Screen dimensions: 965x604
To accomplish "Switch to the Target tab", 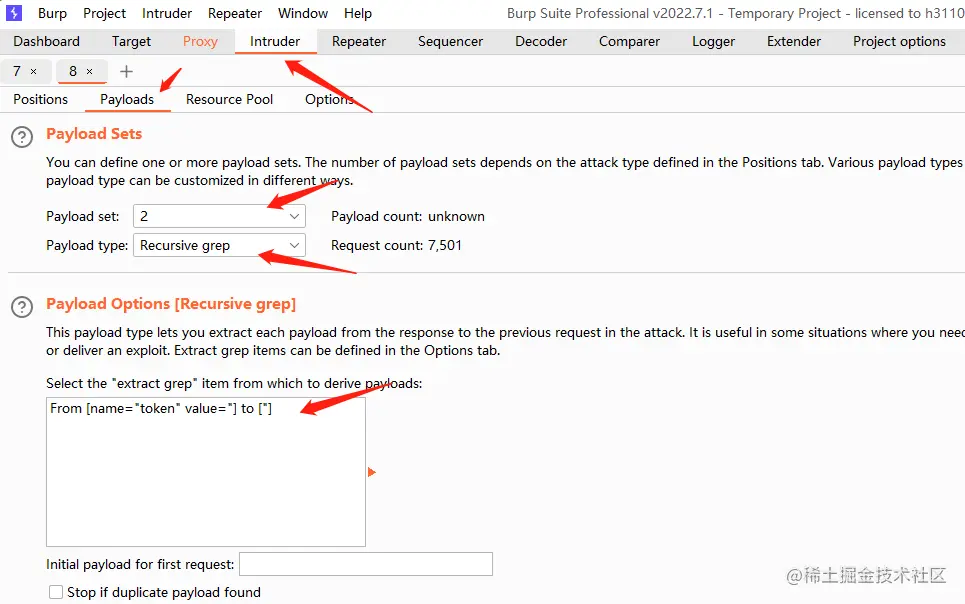I will pos(131,41).
